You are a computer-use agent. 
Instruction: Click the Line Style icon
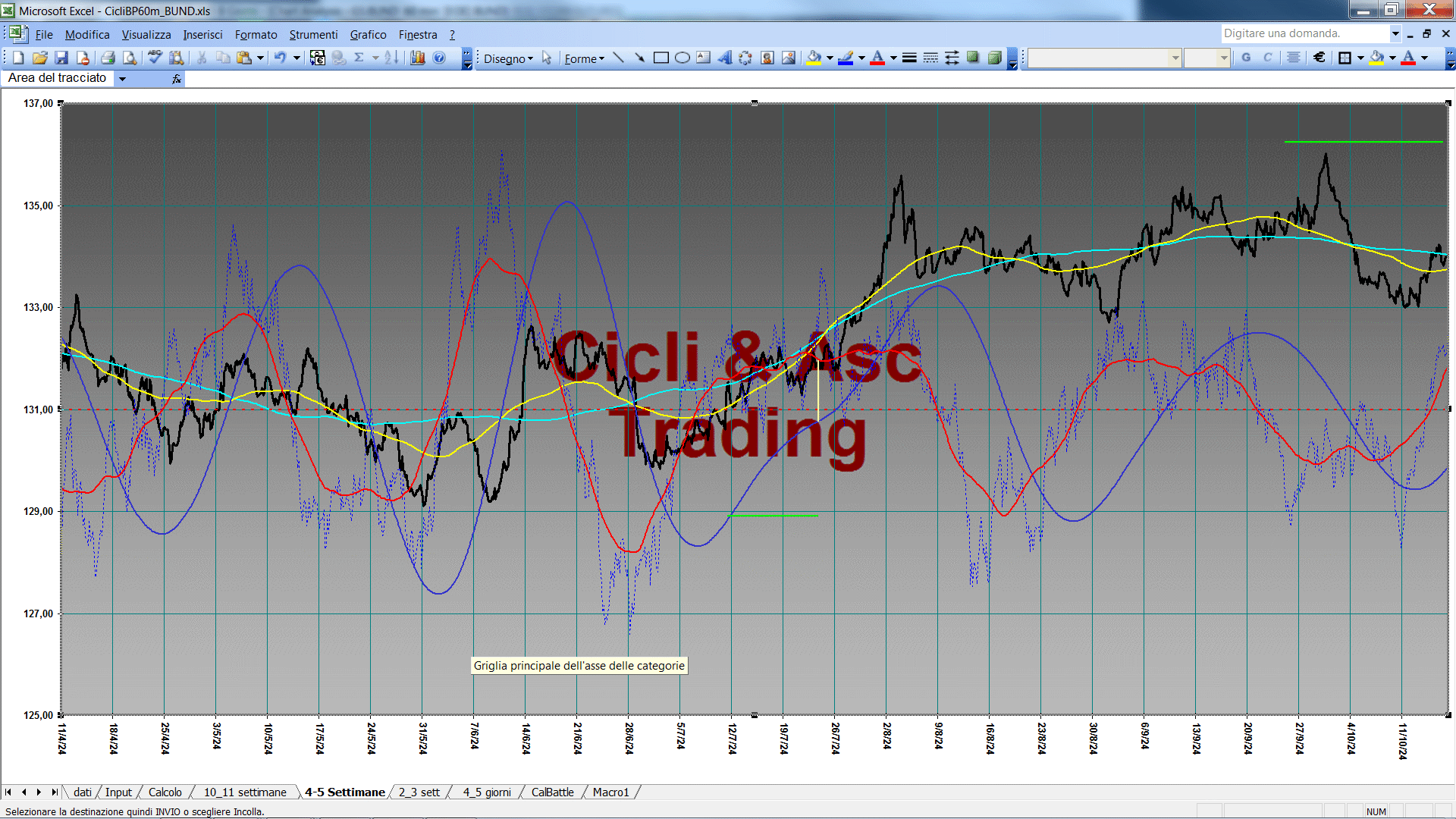(x=909, y=58)
